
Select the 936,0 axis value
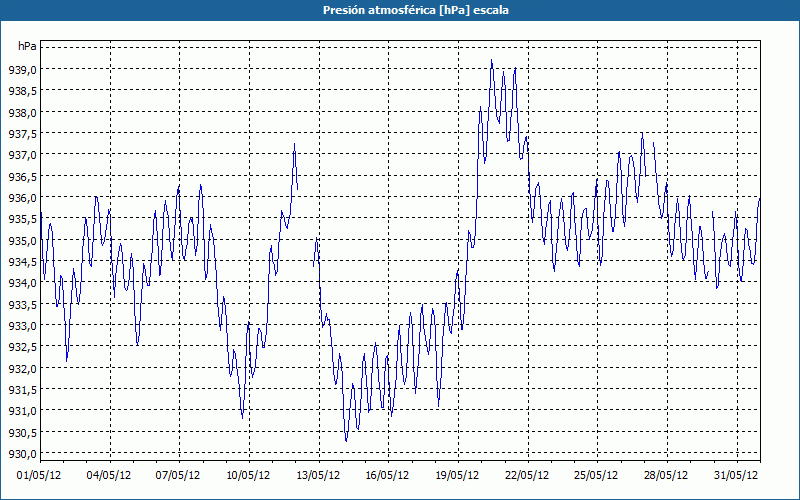coord(22,197)
